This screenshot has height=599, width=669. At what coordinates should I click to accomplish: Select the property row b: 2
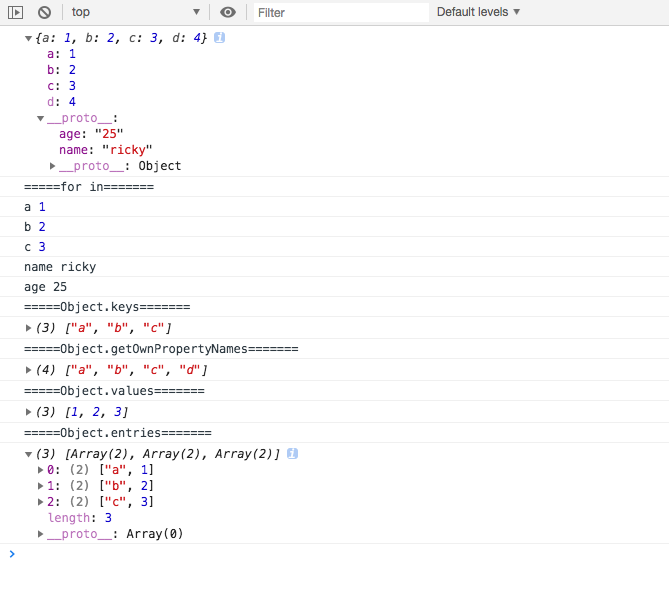tap(61, 70)
